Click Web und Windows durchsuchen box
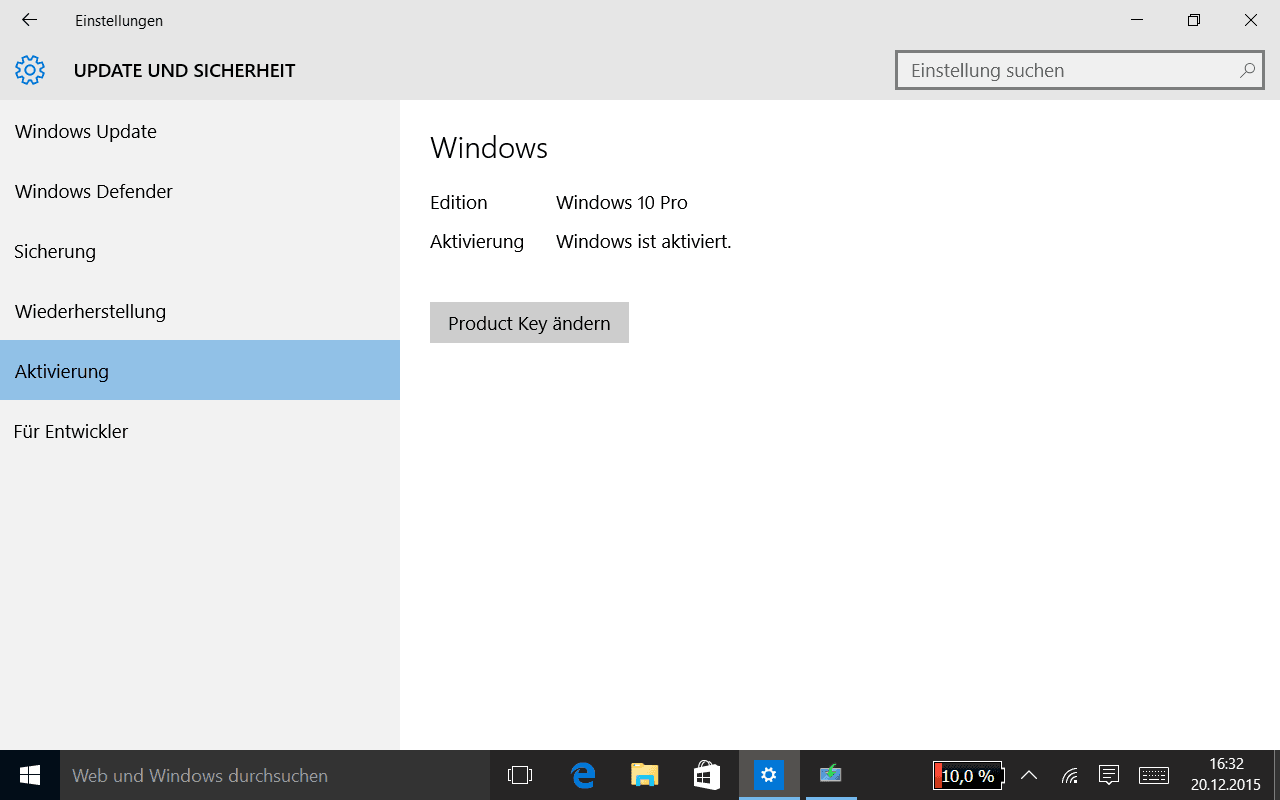Image resolution: width=1280 pixels, height=800 pixels. [x=275, y=775]
